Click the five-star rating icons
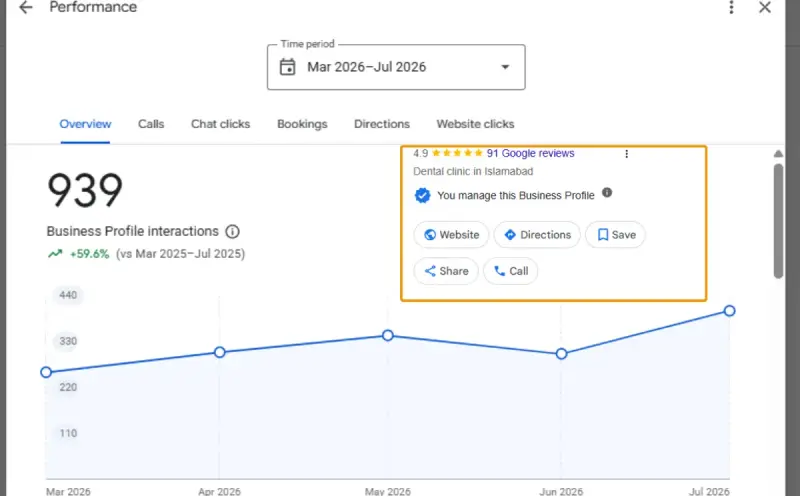The width and height of the screenshot is (800, 500). [457, 153]
